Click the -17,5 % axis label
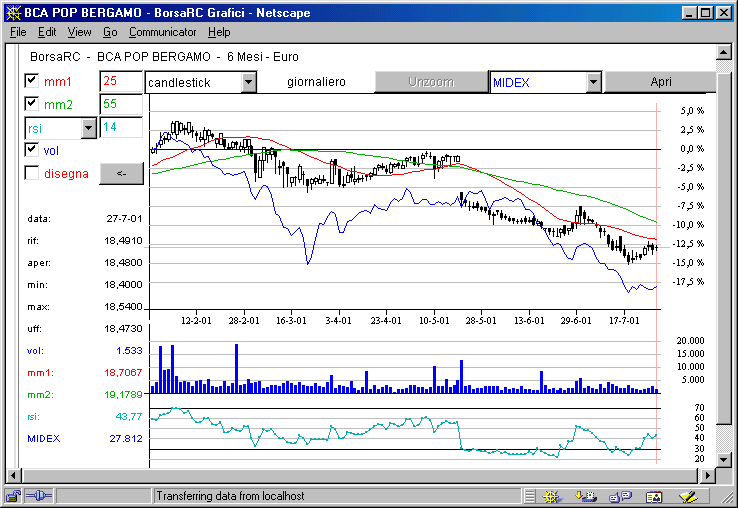This screenshot has width=738, height=508. pyautogui.click(x=688, y=282)
